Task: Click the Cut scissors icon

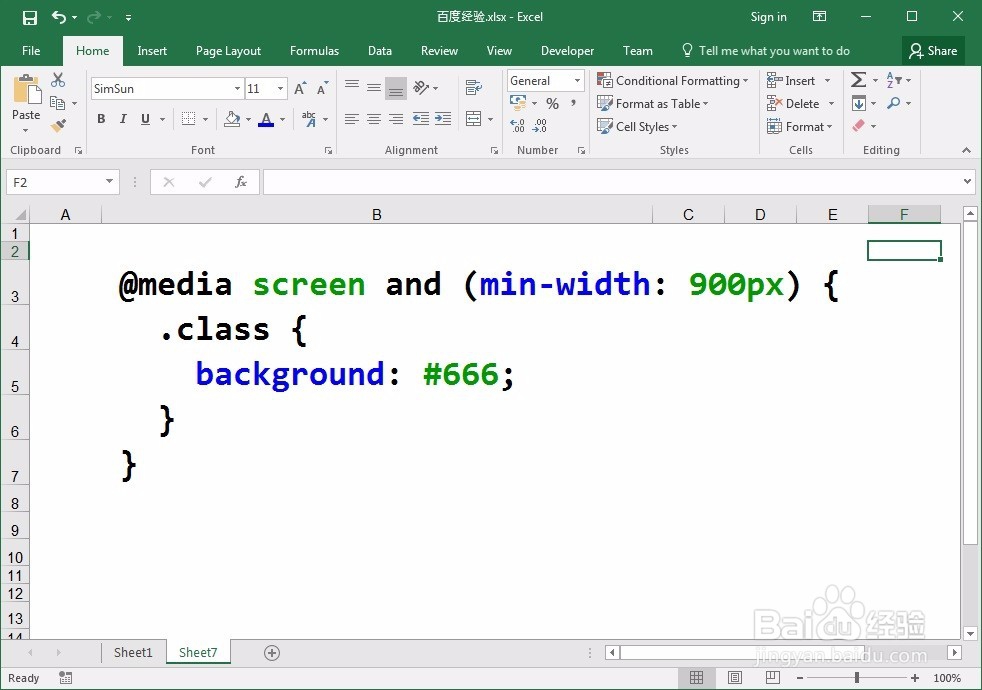Action: point(58,80)
